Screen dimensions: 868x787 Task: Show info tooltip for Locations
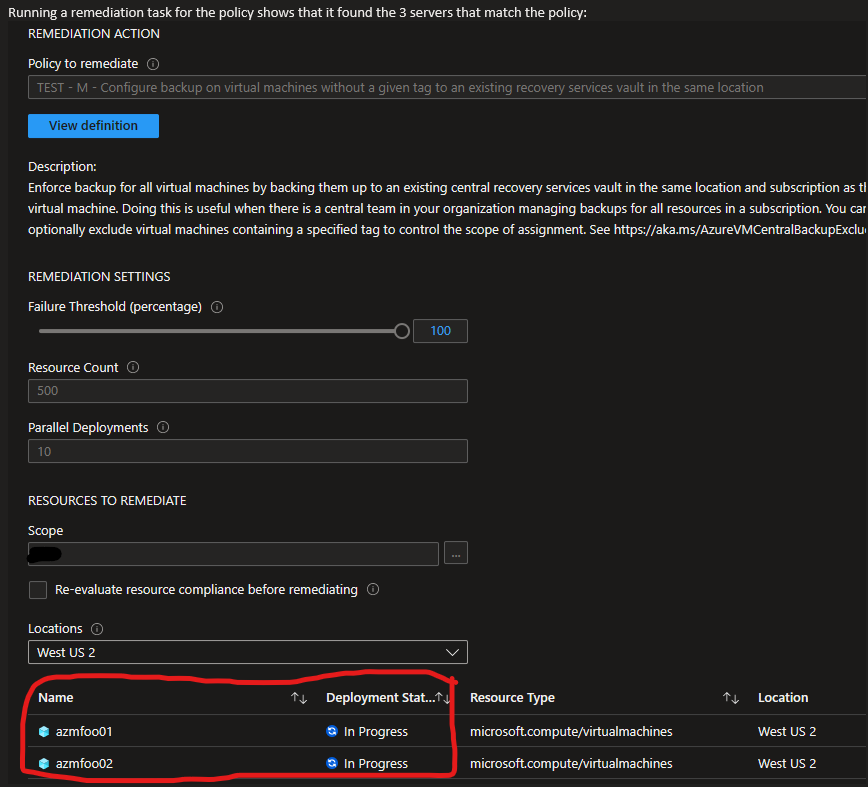pyautogui.click(x=97, y=629)
